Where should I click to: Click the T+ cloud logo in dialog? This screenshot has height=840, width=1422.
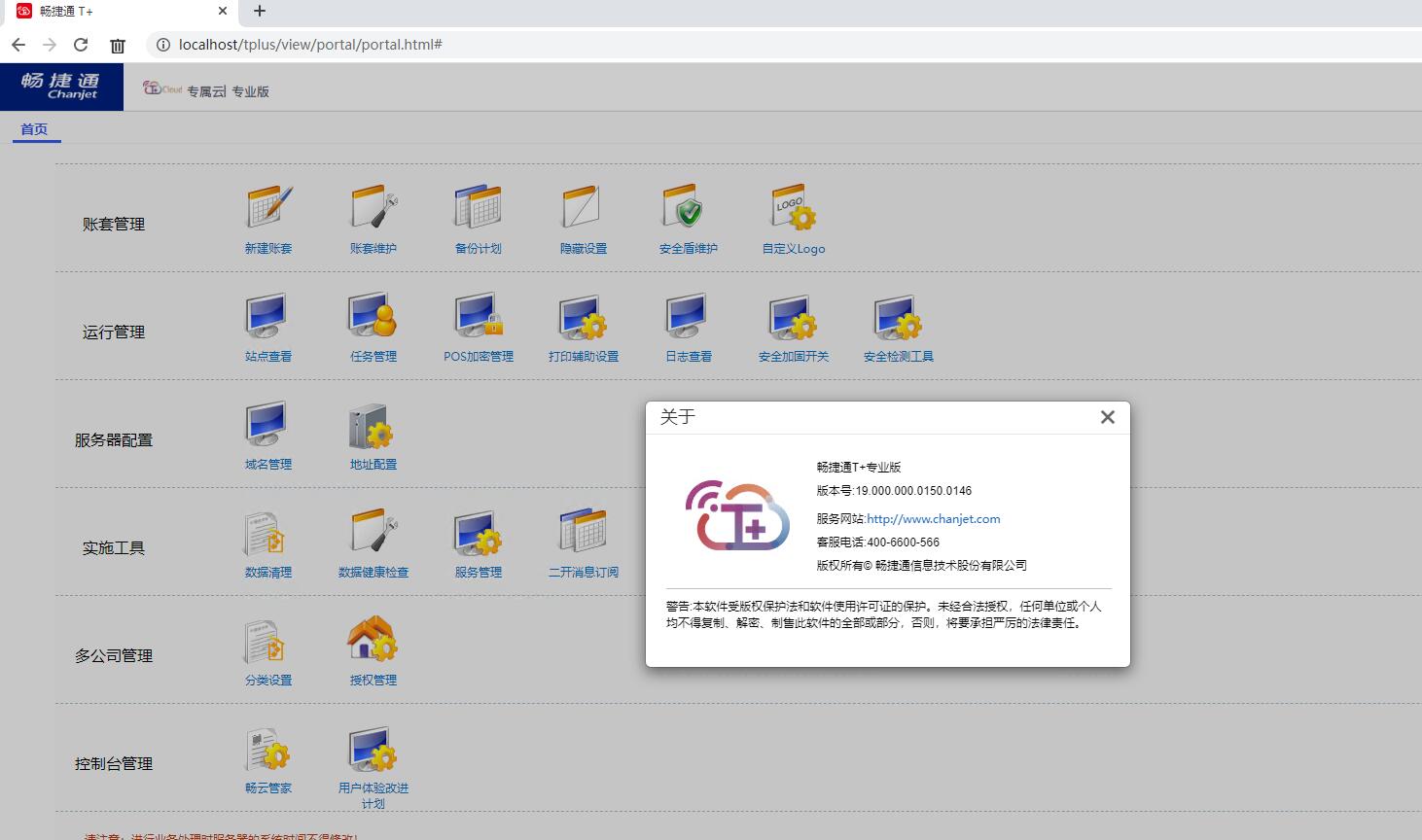click(x=738, y=515)
